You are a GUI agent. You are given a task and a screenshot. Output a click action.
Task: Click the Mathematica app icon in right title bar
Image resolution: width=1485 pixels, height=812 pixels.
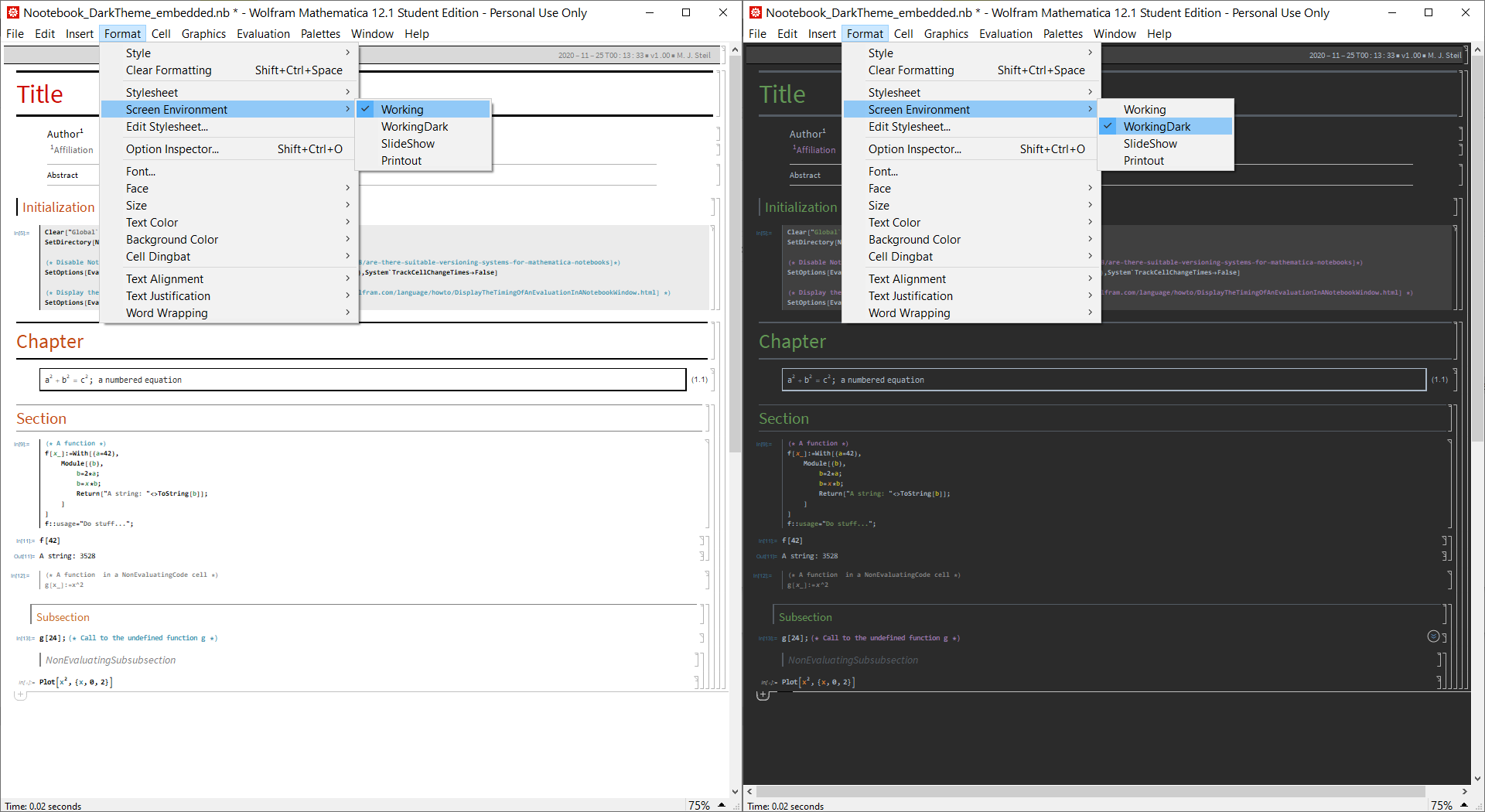(755, 12)
